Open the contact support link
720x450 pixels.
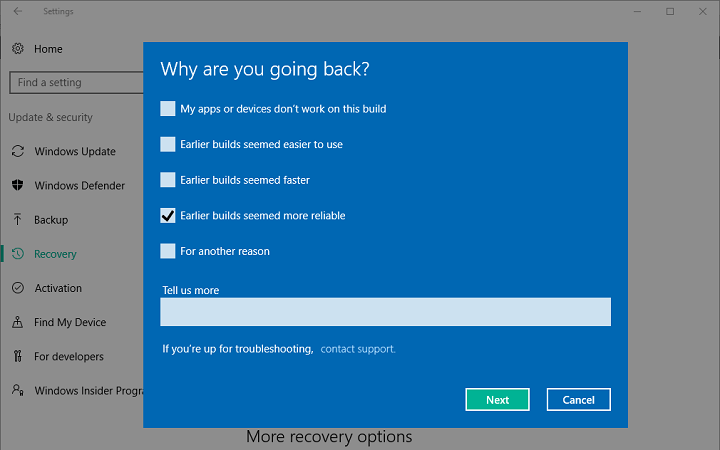point(358,349)
